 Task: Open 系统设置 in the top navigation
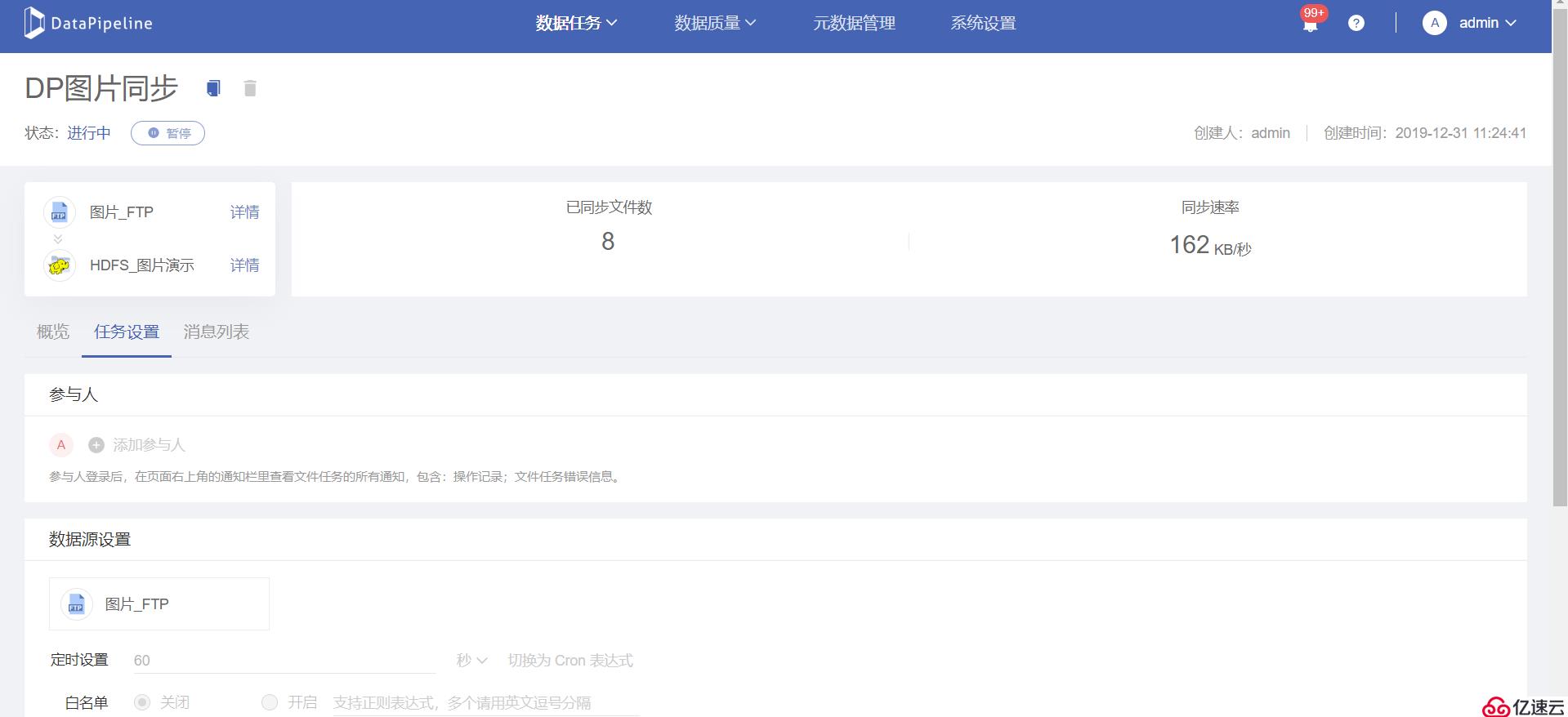983,23
